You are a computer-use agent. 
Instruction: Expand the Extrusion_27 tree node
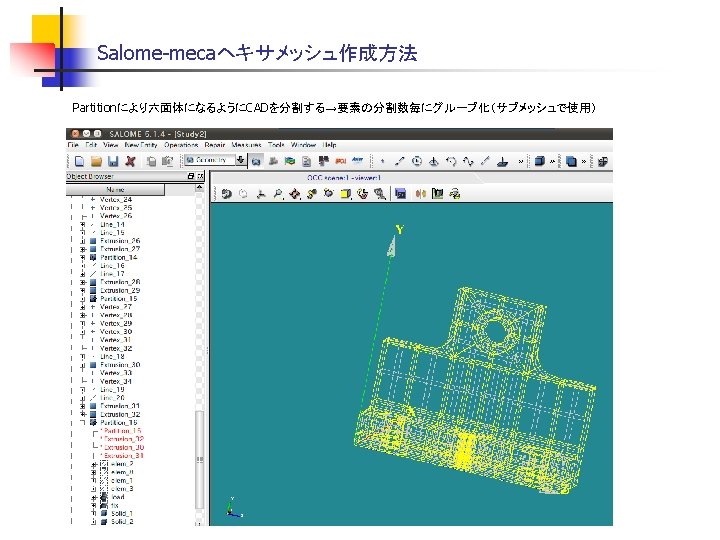pyautogui.click(x=83, y=249)
